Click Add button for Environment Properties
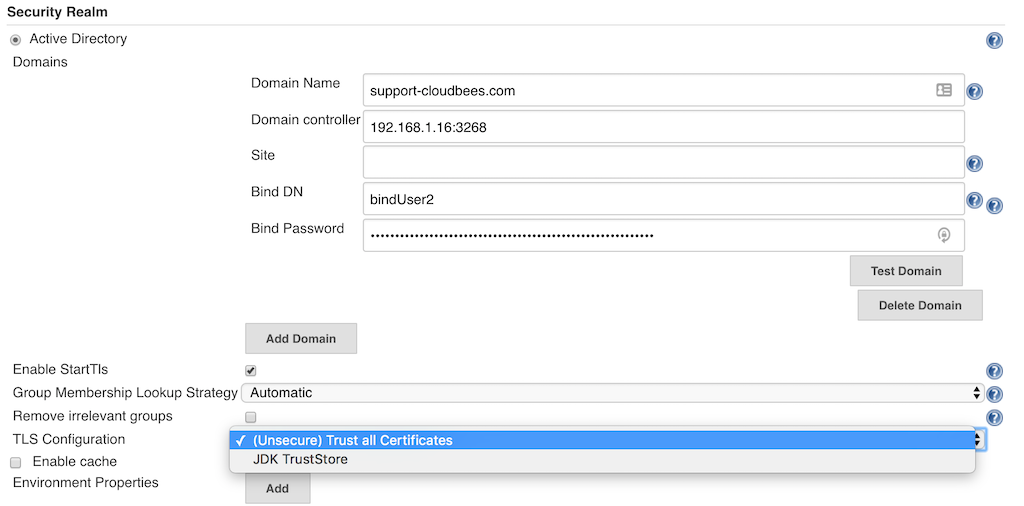 (278, 488)
